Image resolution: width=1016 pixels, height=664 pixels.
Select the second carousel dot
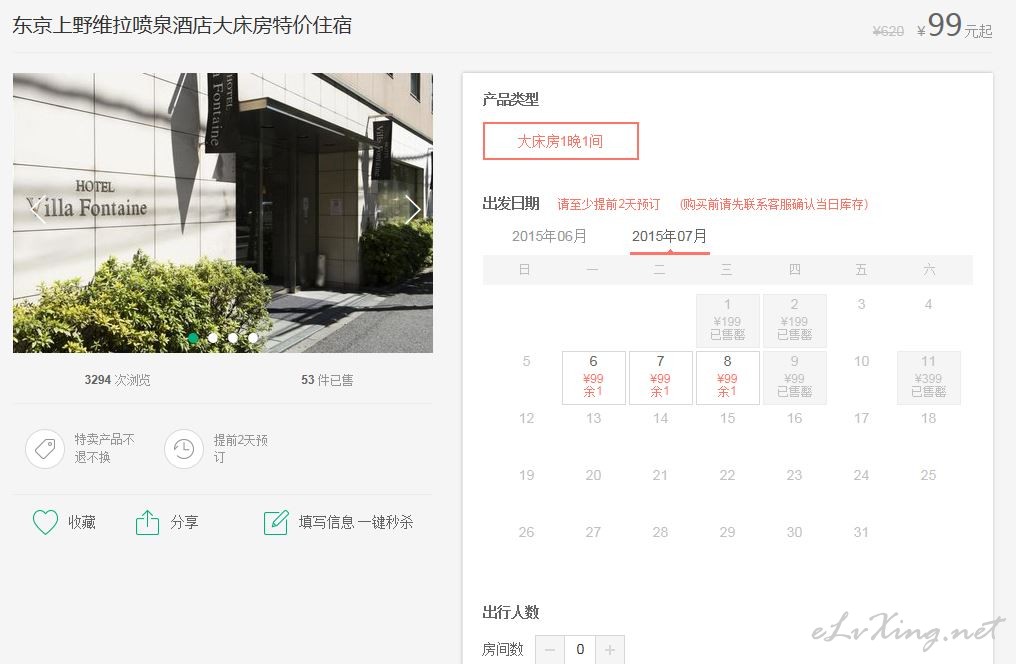[x=213, y=338]
